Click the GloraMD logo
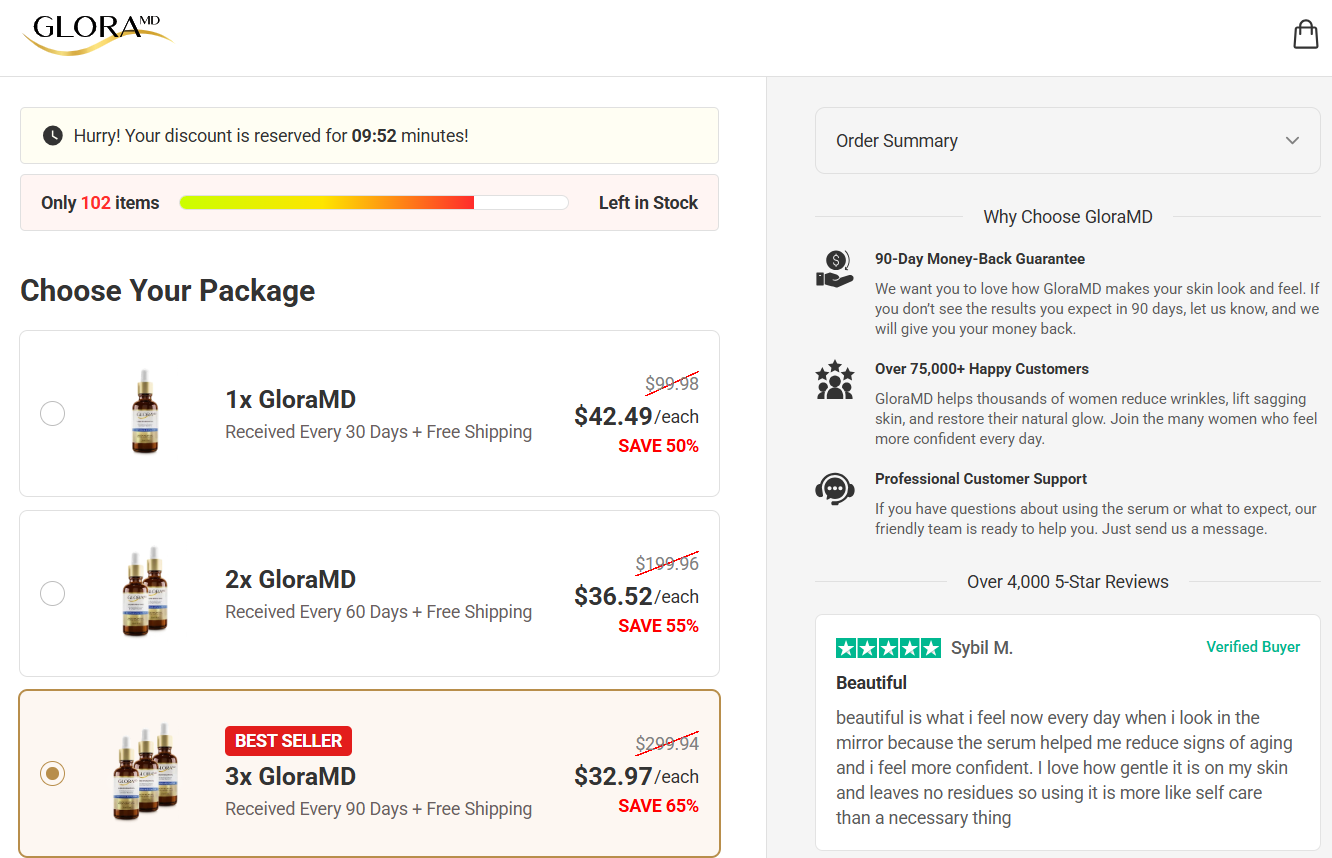The width and height of the screenshot is (1332, 858). click(97, 34)
